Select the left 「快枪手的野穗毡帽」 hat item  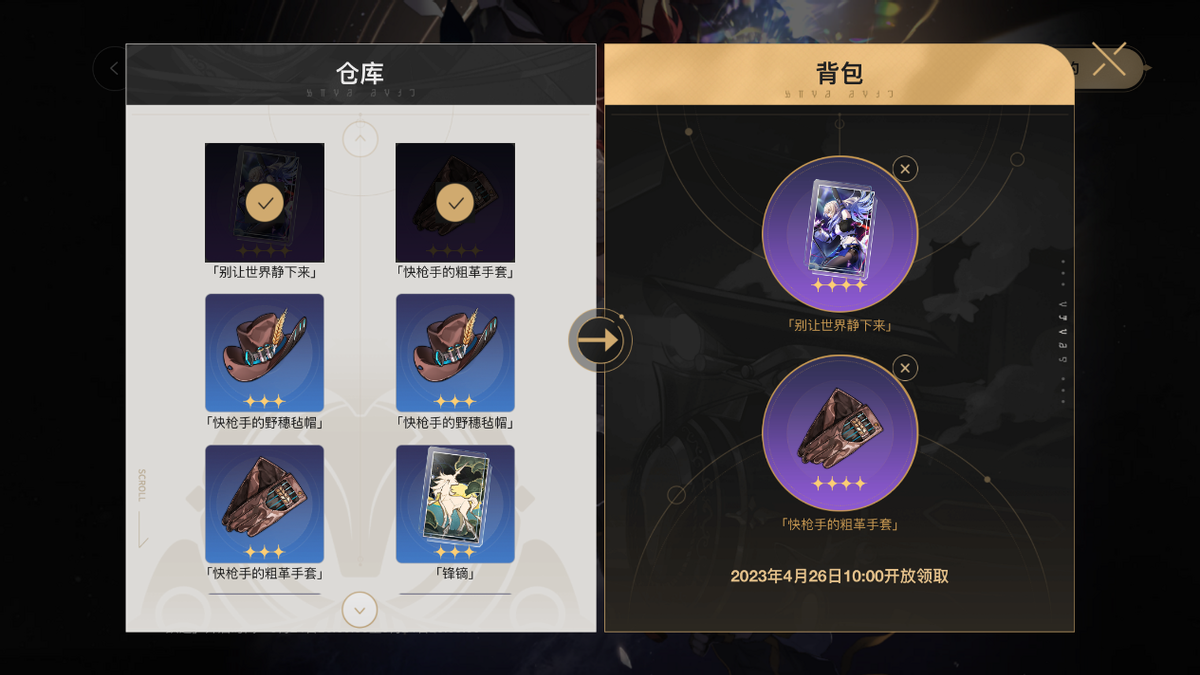265,353
